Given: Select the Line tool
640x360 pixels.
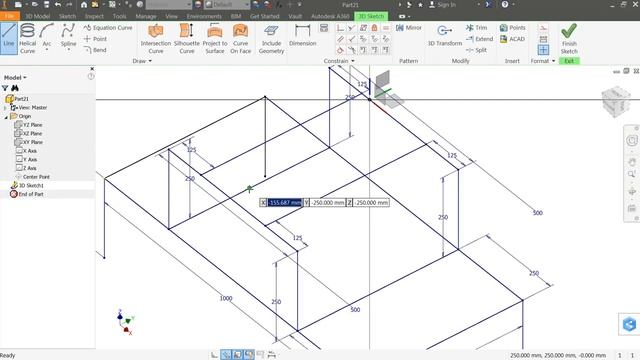Looking at the screenshot, I should tap(9, 38).
